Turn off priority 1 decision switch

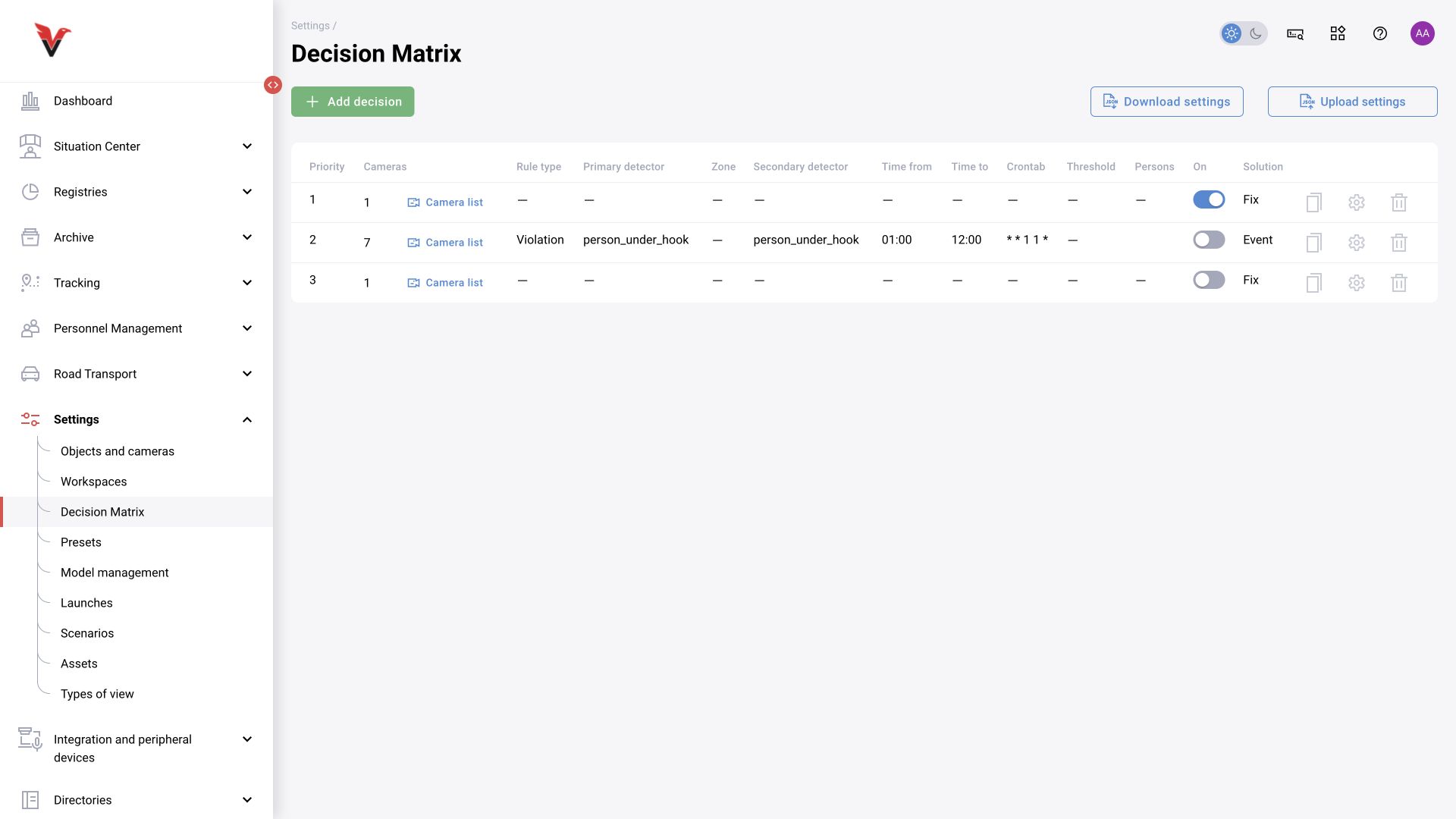click(1209, 199)
